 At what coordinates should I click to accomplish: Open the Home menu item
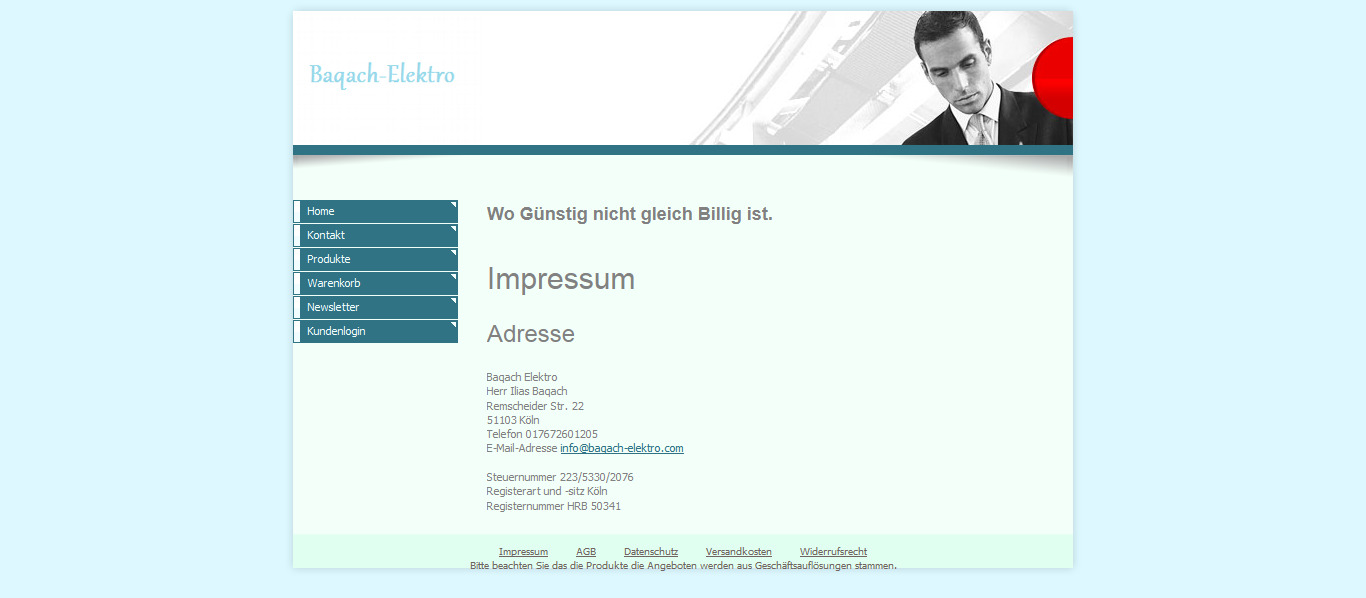(375, 211)
